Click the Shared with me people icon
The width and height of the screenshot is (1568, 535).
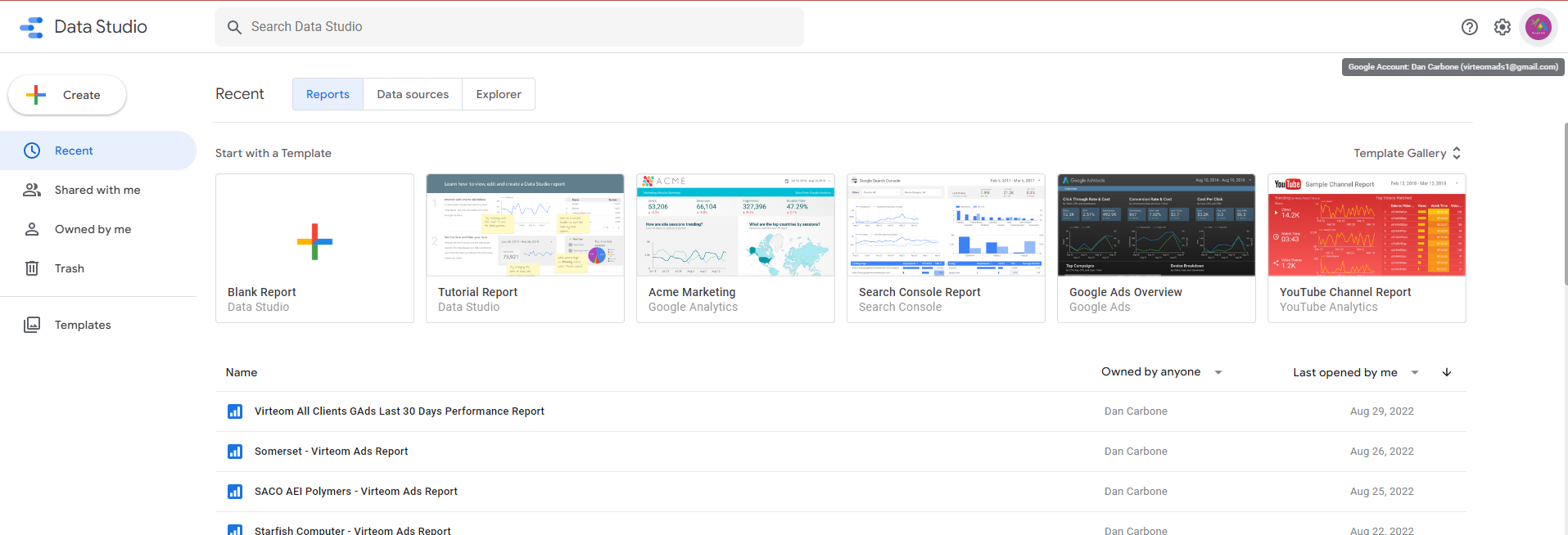click(x=32, y=190)
